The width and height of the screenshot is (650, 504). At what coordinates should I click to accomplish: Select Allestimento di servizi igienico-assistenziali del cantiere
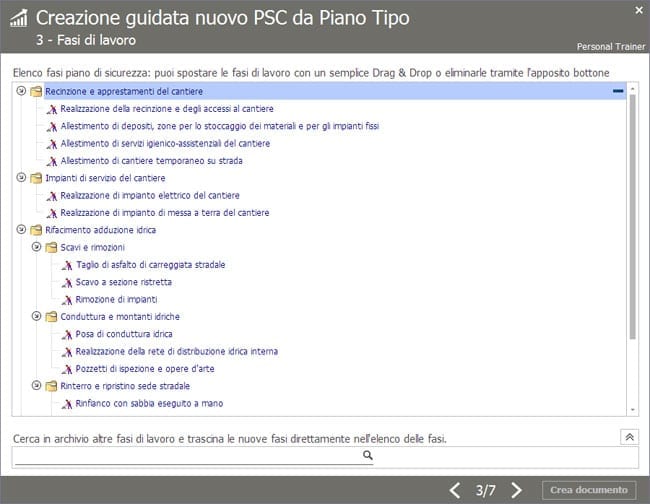point(165,143)
